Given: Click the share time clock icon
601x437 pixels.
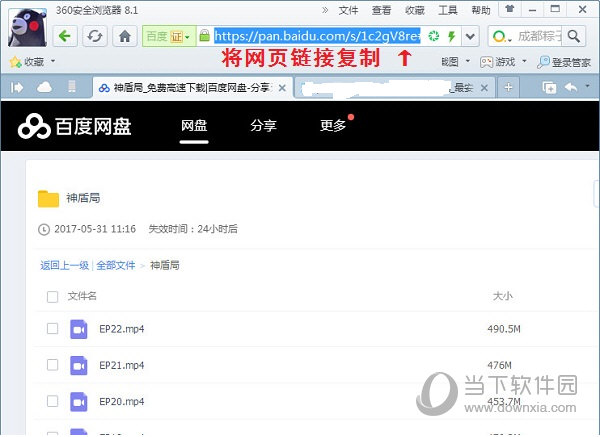Looking at the screenshot, I should (x=44, y=230).
